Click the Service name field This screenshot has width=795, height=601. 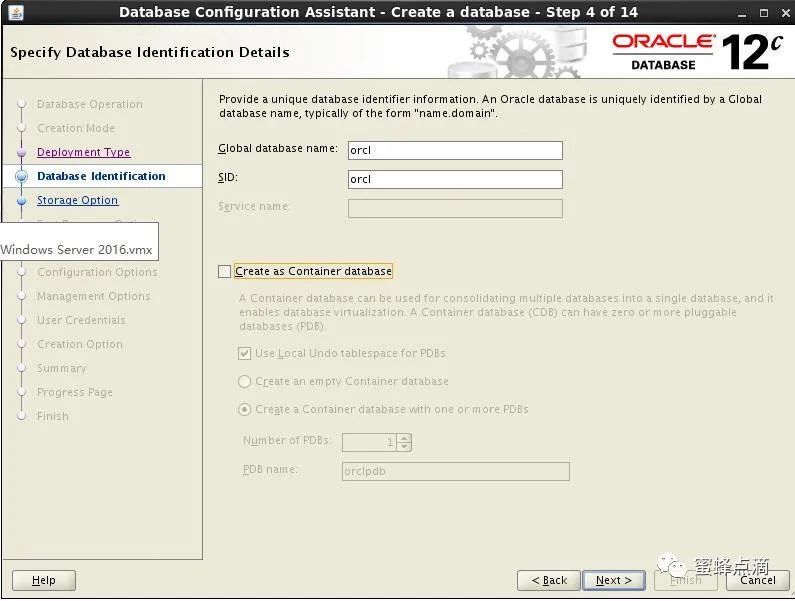[455, 208]
